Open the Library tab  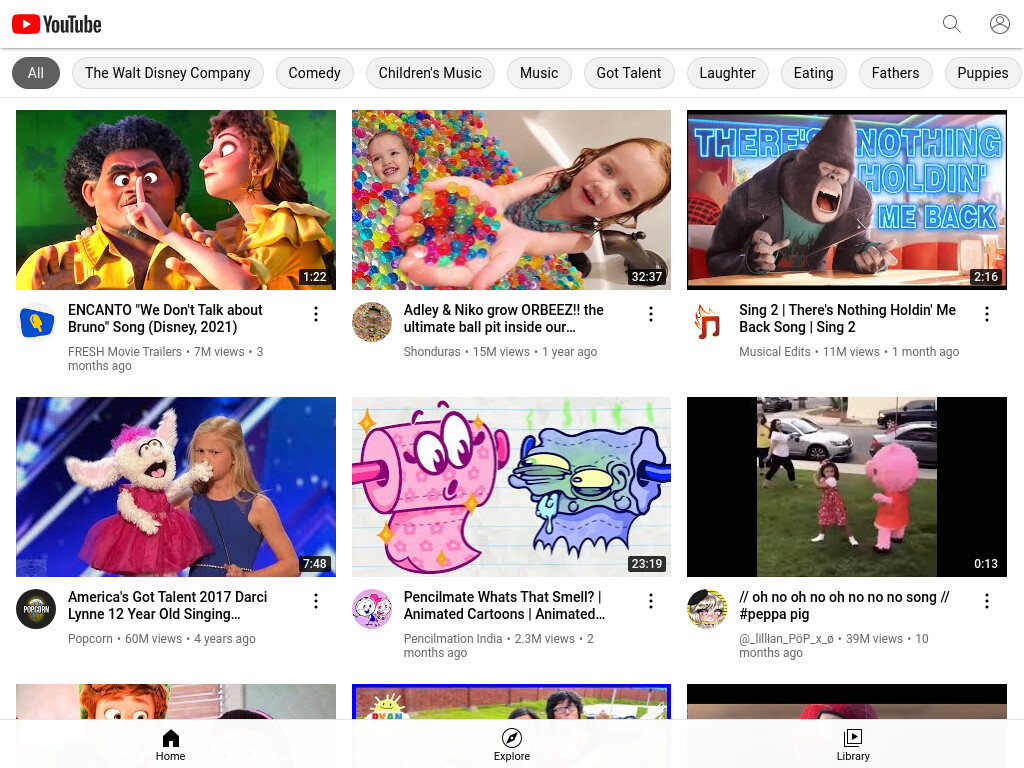point(853,745)
